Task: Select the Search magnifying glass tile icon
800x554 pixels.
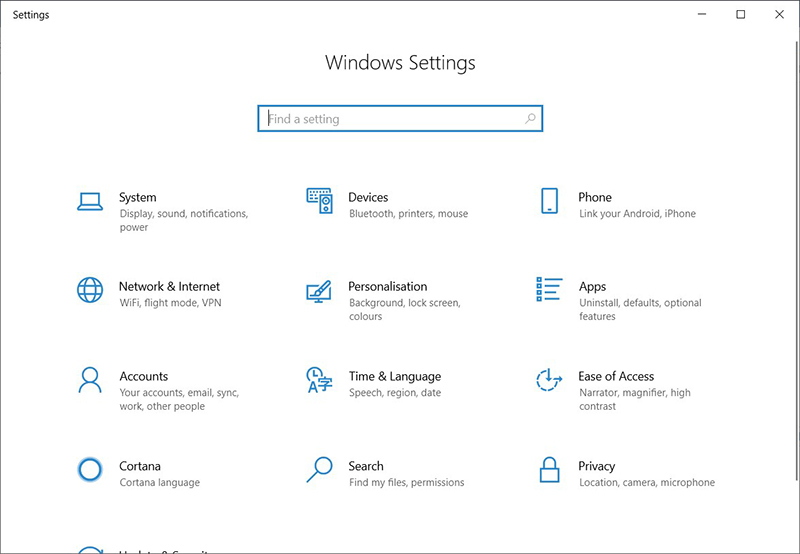Action: click(319, 469)
